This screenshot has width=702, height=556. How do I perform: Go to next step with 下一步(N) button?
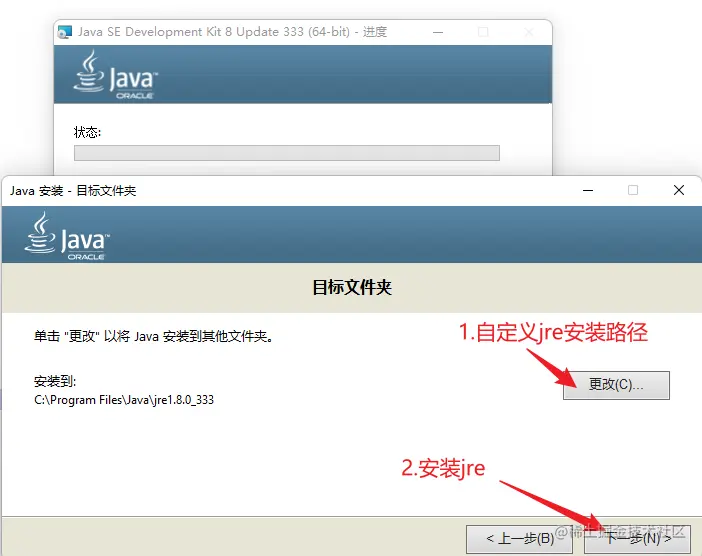point(637,539)
